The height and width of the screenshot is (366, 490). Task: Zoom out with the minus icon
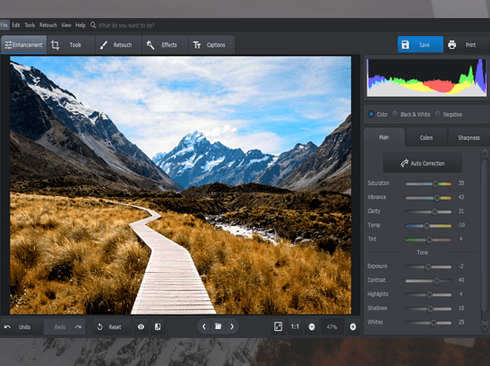tap(312, 327)
